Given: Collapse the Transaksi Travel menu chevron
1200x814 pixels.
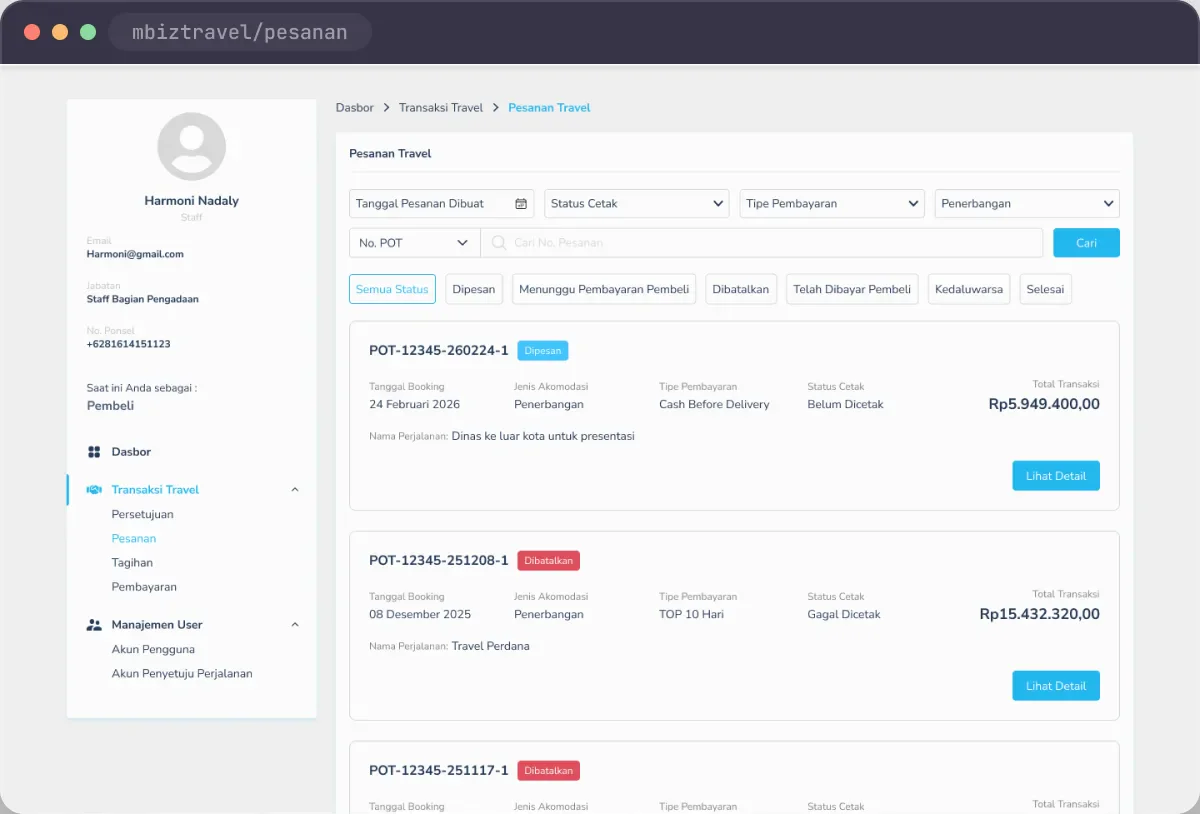Looking at the screenshot, I should click(x=295, y=490).
